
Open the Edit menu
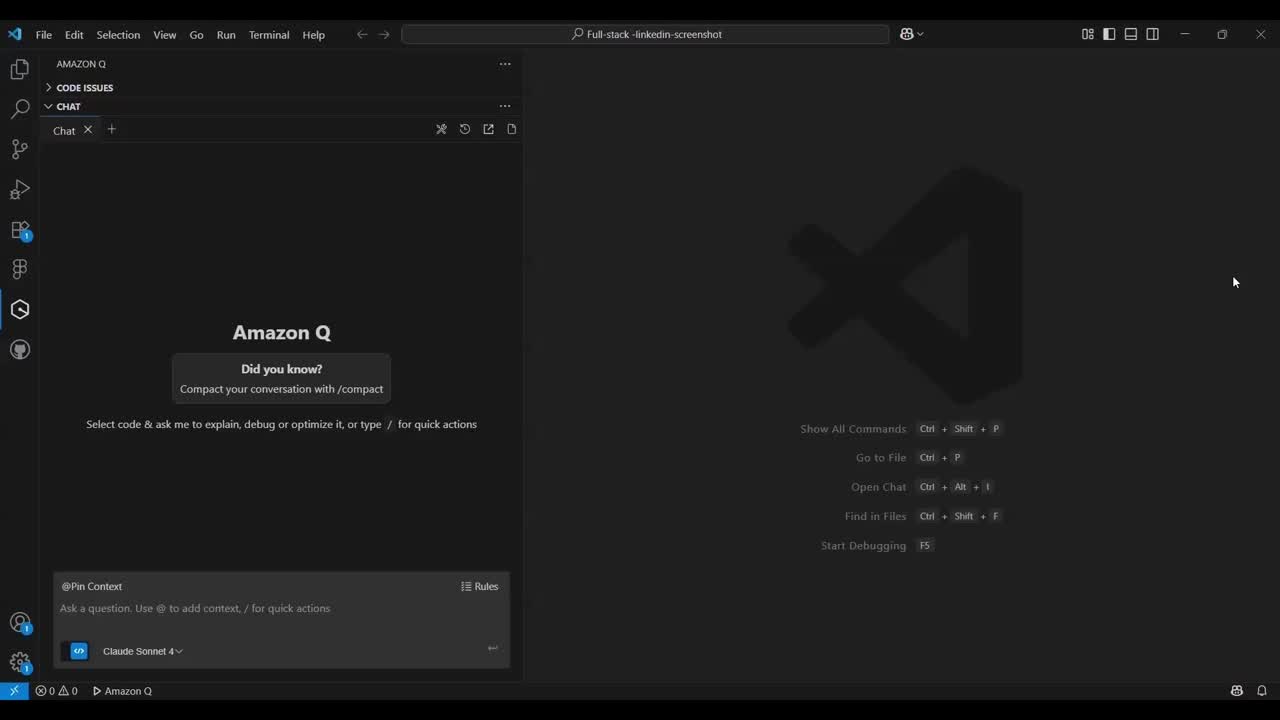coord(74,34)
